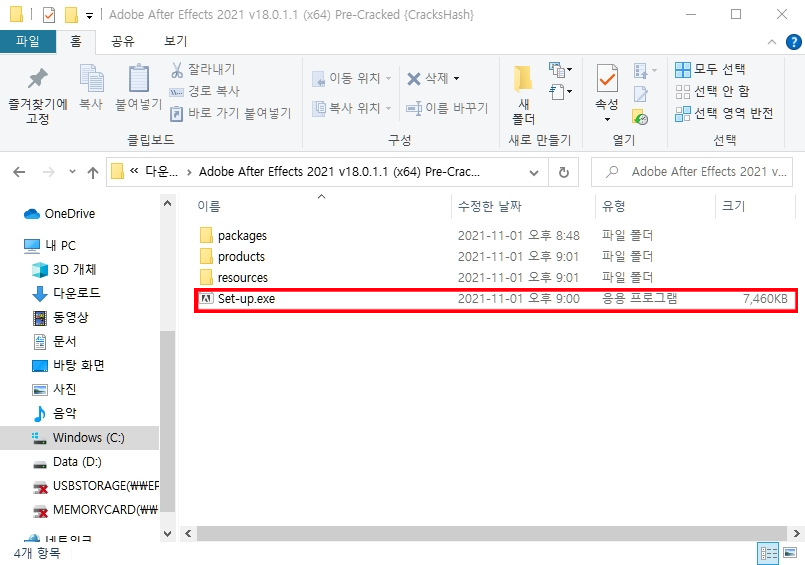Click the search box
The height and width of the screenshot is (565, 805).
pyautogui.click(x=692, y=172)
